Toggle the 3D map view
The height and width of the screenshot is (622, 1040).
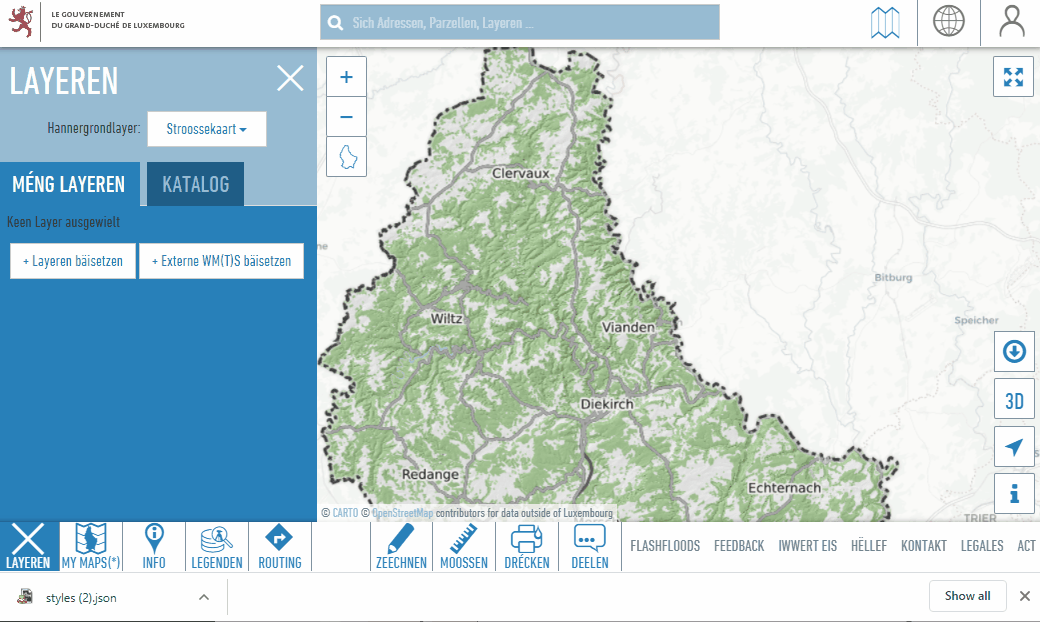(x=1014, y=402)
